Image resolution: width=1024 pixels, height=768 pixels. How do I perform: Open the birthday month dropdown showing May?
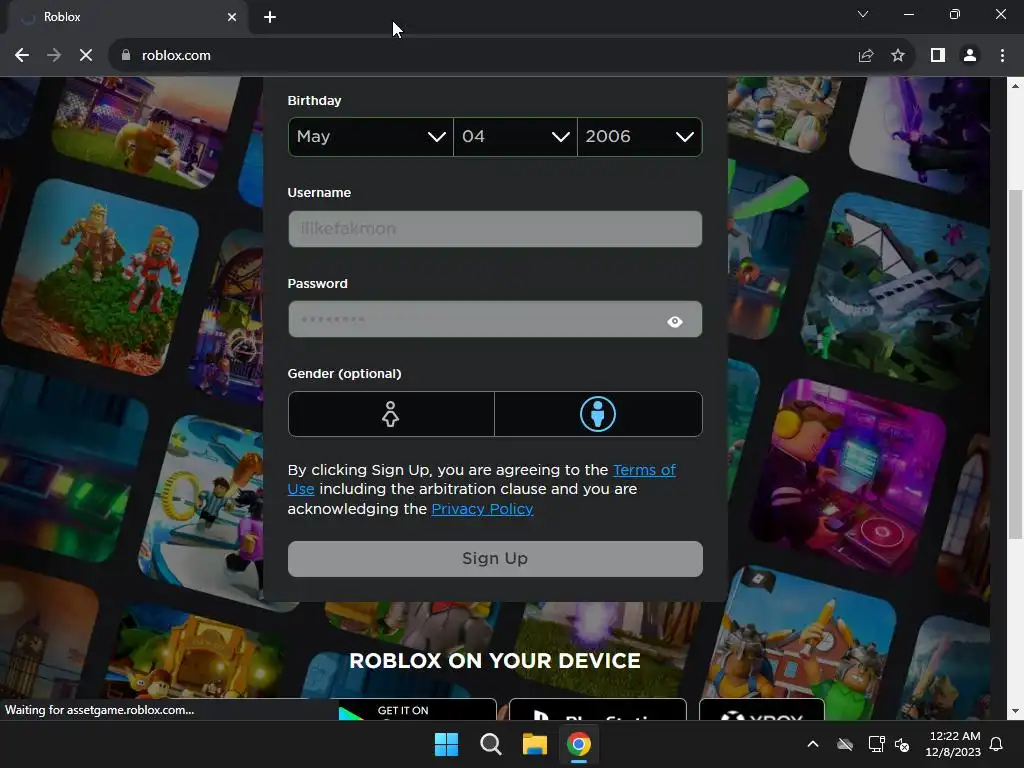(x=370, y=136)
